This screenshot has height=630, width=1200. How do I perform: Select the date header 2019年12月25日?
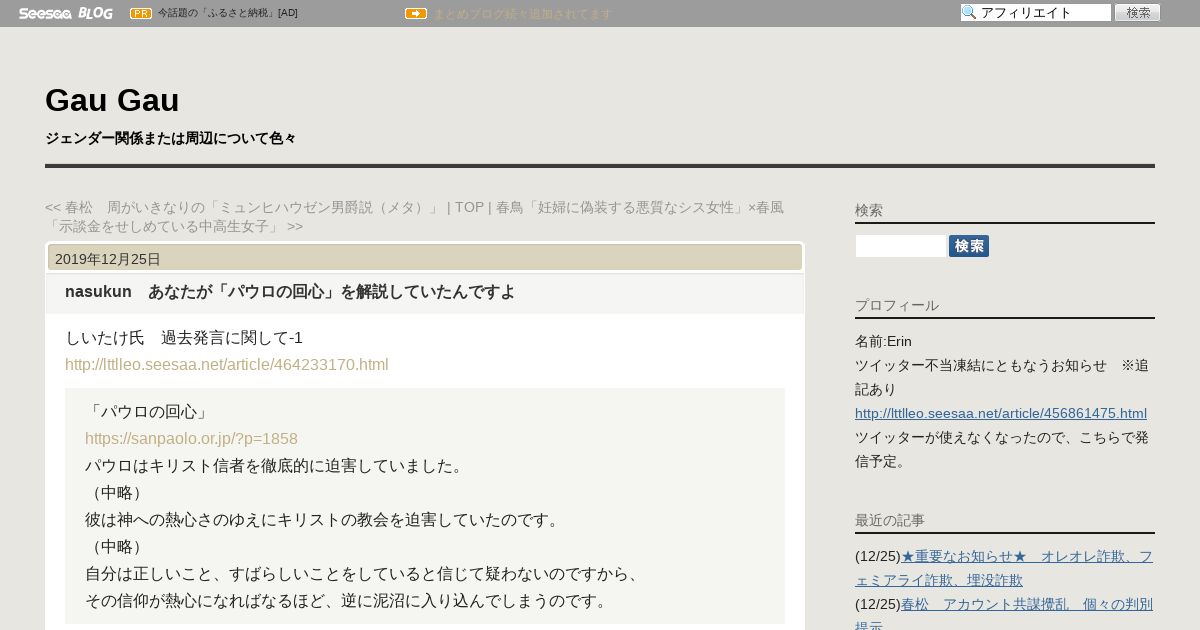pos(108,259)
